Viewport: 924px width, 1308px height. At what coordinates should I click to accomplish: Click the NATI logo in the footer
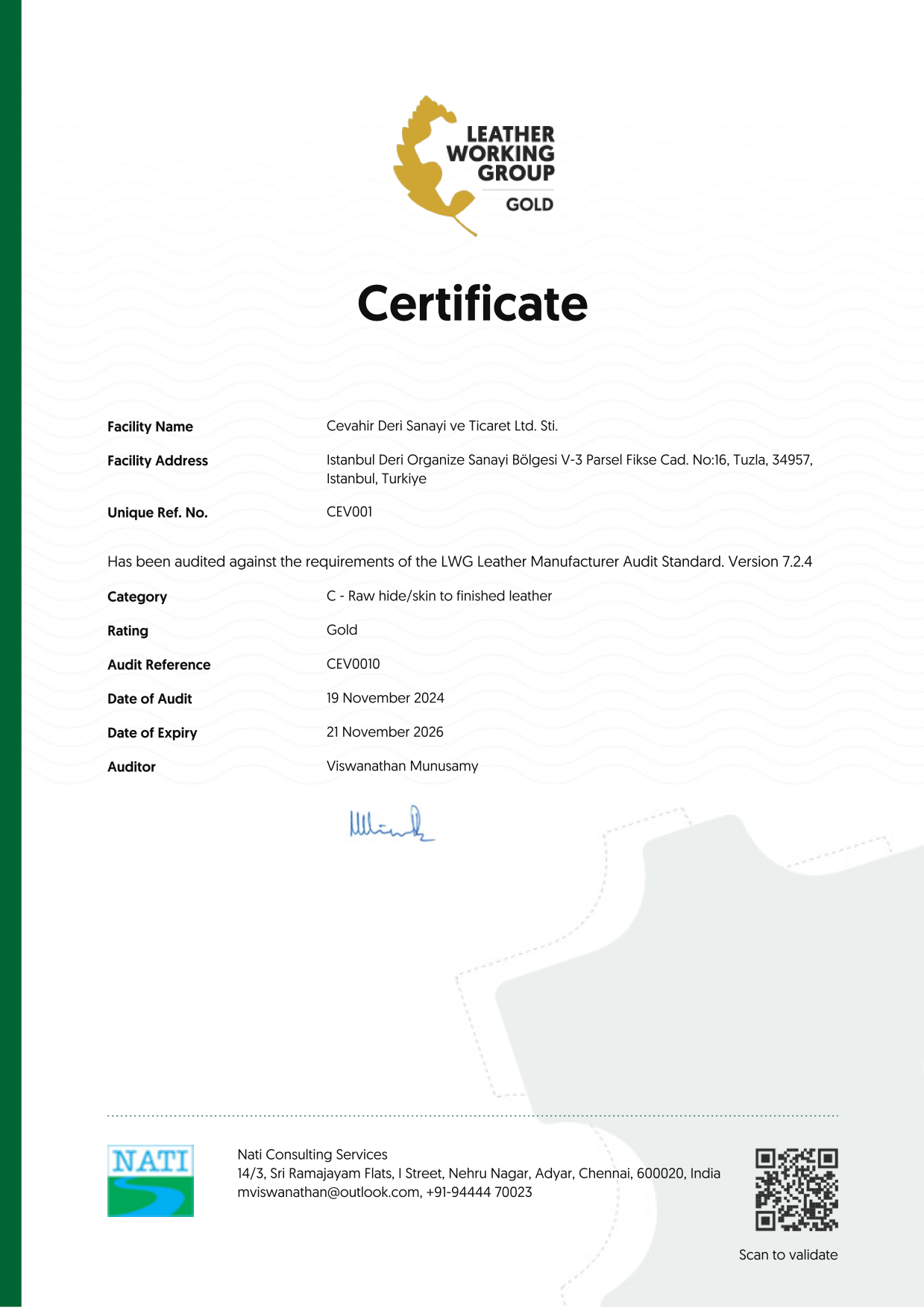point(151,1180)
